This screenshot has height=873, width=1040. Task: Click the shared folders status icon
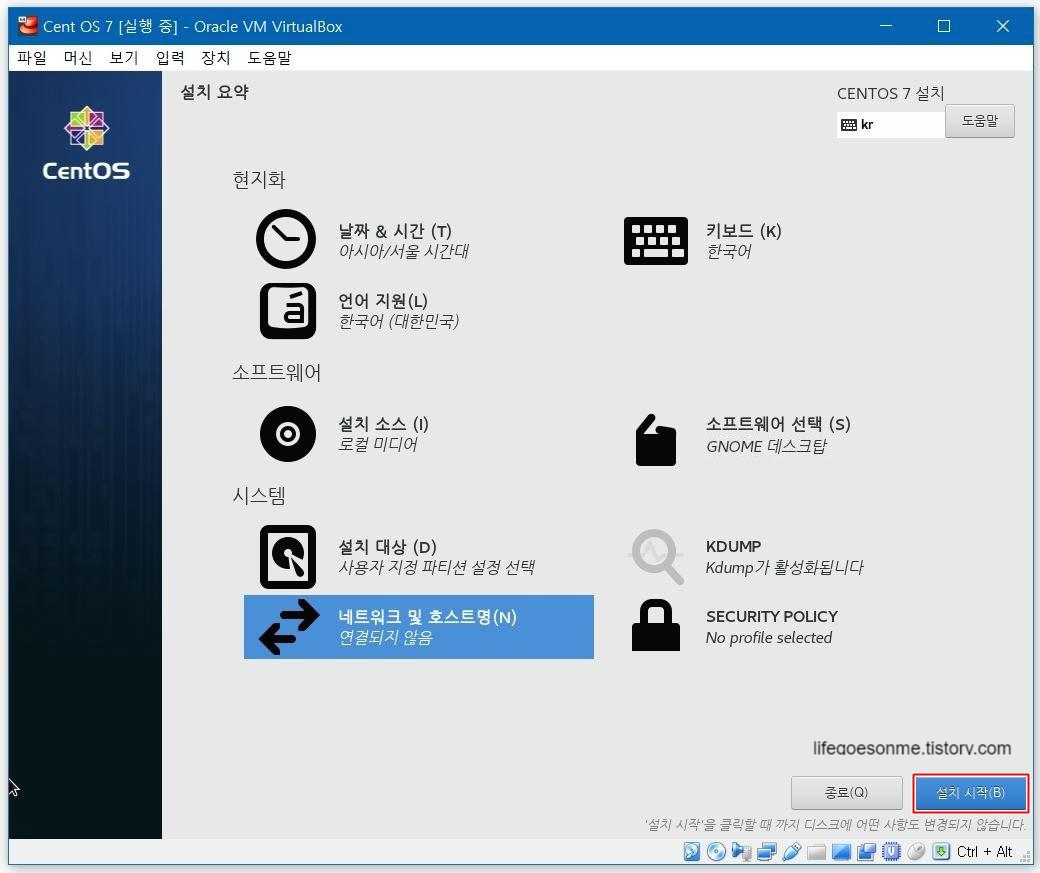tap(816, 852)
